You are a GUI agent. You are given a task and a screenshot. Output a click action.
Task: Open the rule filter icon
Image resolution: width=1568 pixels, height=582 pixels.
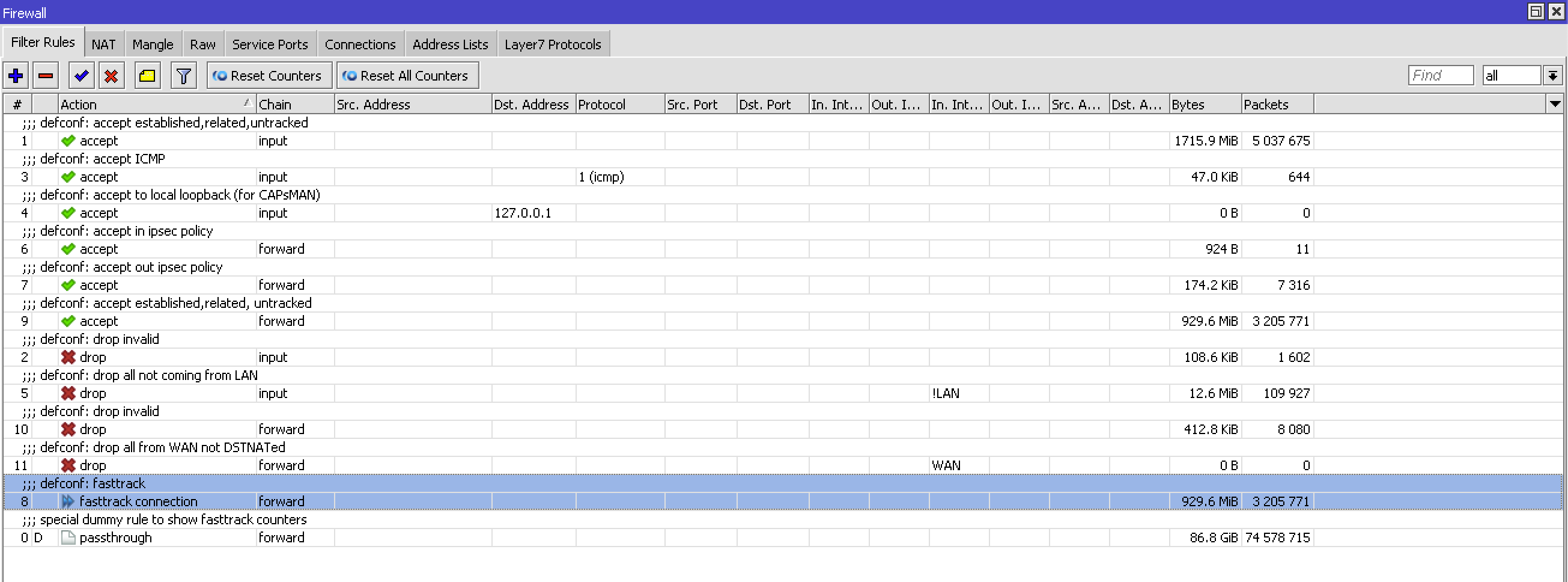[x=183, y=75]
